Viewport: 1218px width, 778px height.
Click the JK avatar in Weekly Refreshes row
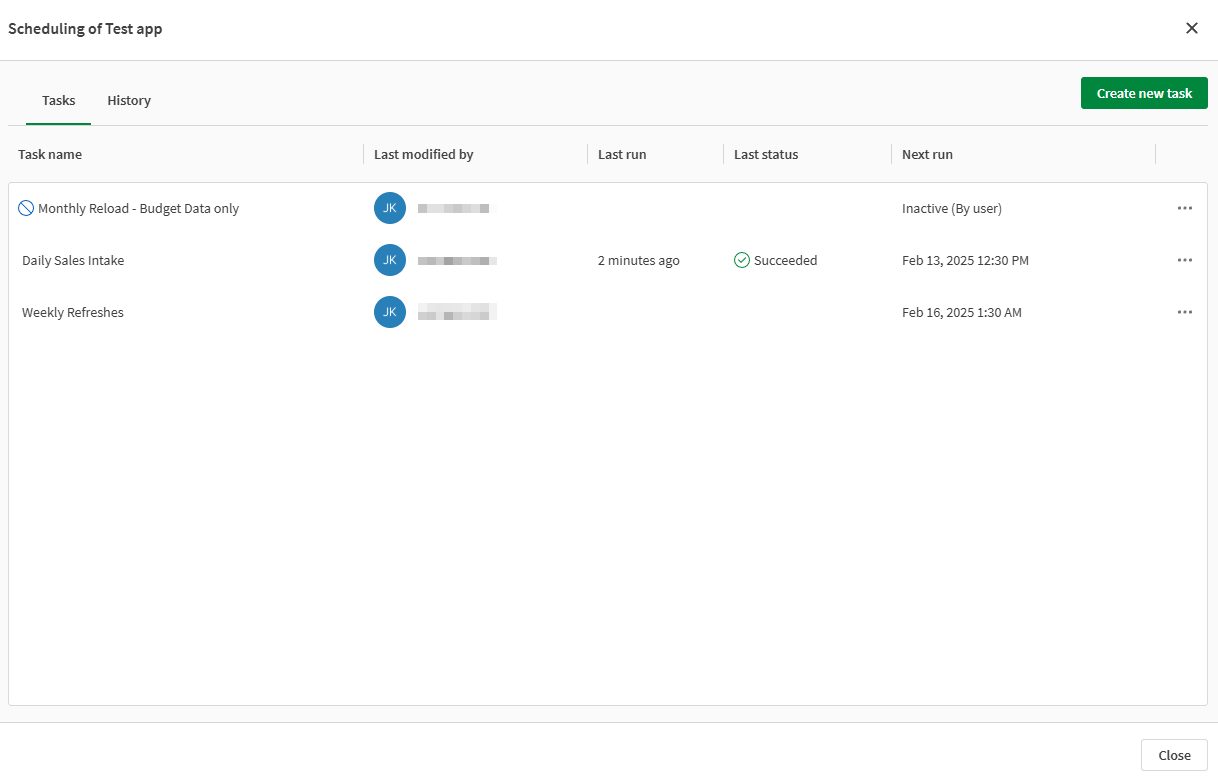(x=390, y=312)
